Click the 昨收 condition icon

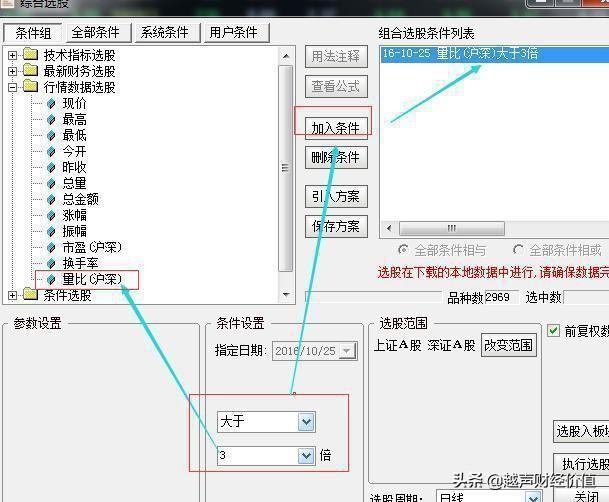pos(51,167)
